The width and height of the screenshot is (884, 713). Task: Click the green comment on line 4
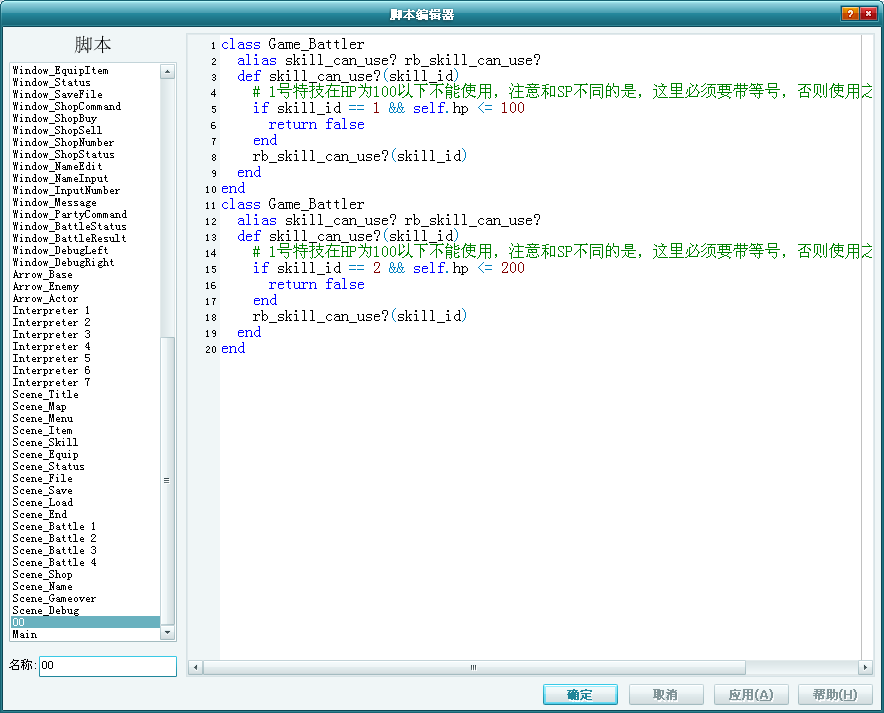(x=562, y=91)
